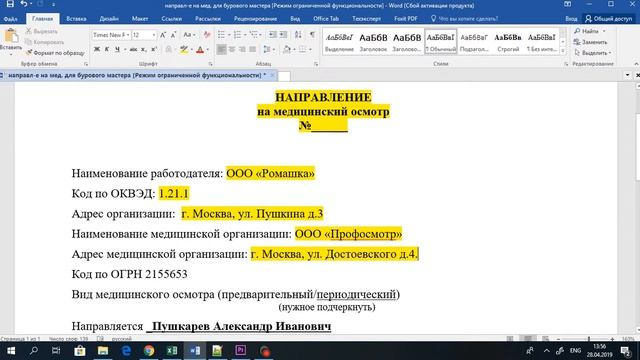Open Excel from taskbar
Screen dimensions: 640x360
pyautogui.click(x=172, y=351)
